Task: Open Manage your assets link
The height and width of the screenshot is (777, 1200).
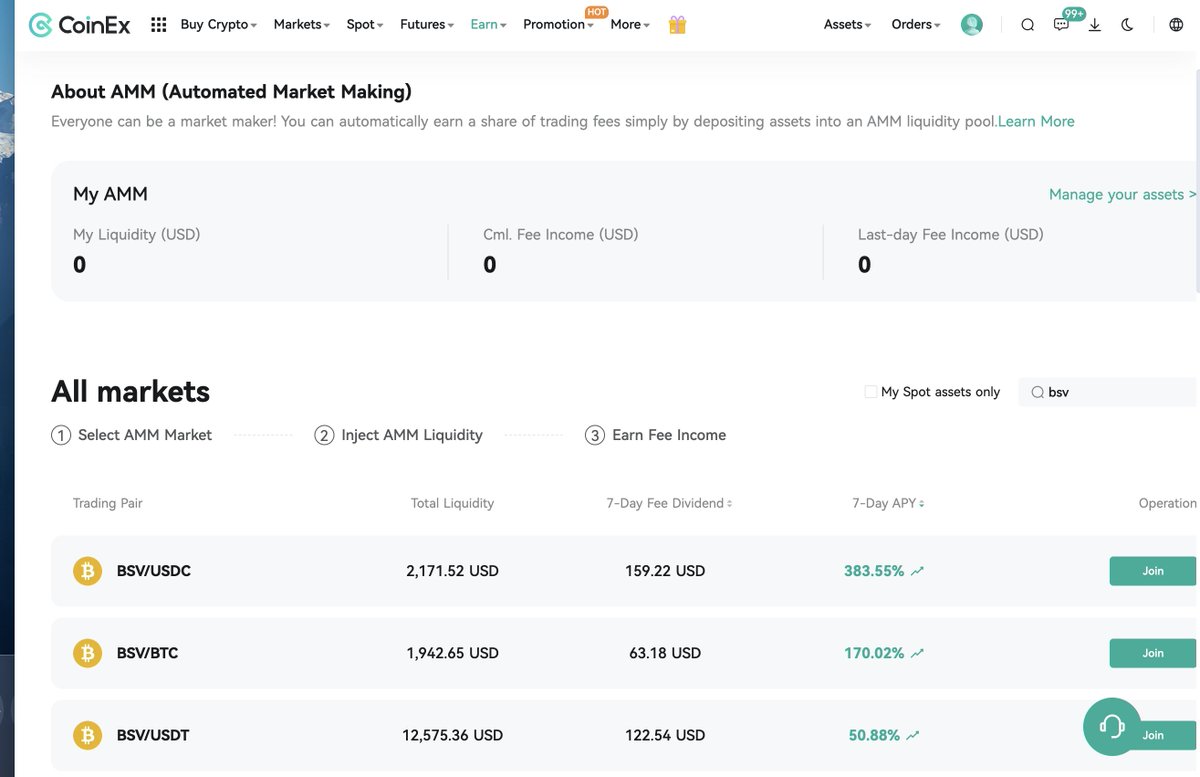Action: (x=1122, y=194)
